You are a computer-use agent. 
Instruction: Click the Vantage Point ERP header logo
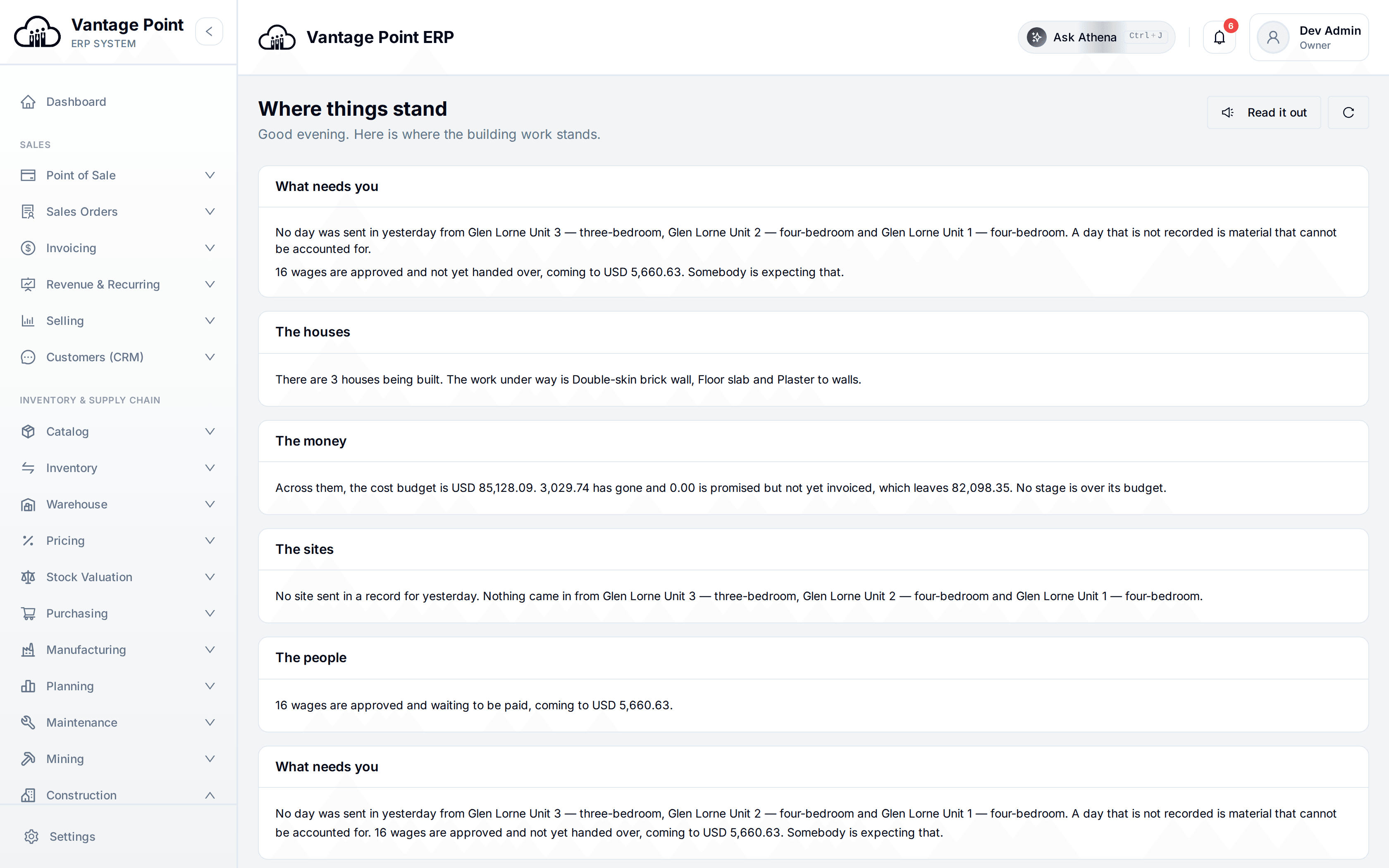tap(277, 37)
